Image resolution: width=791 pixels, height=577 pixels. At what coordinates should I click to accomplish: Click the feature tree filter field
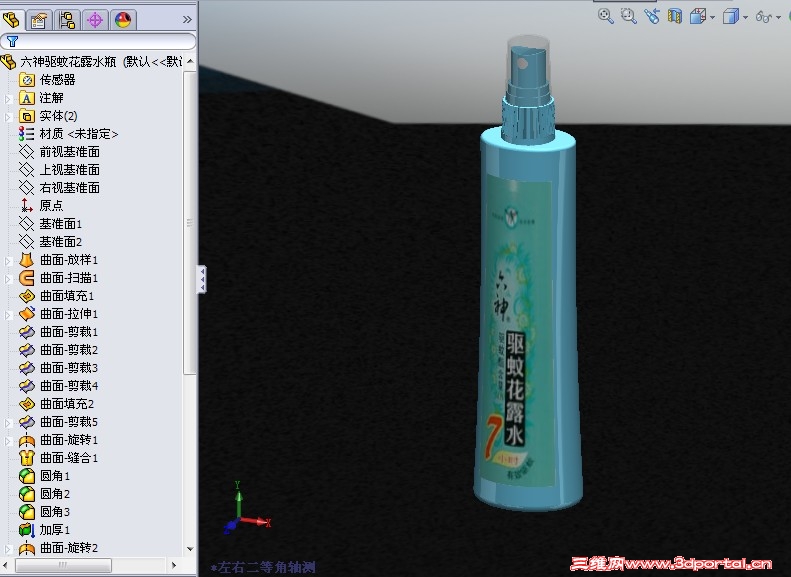98,41
